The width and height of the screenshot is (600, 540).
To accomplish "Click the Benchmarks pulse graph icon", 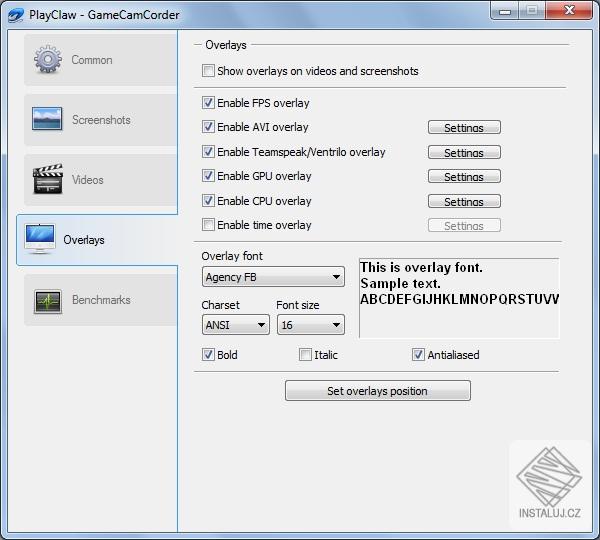I will point(47,301).
